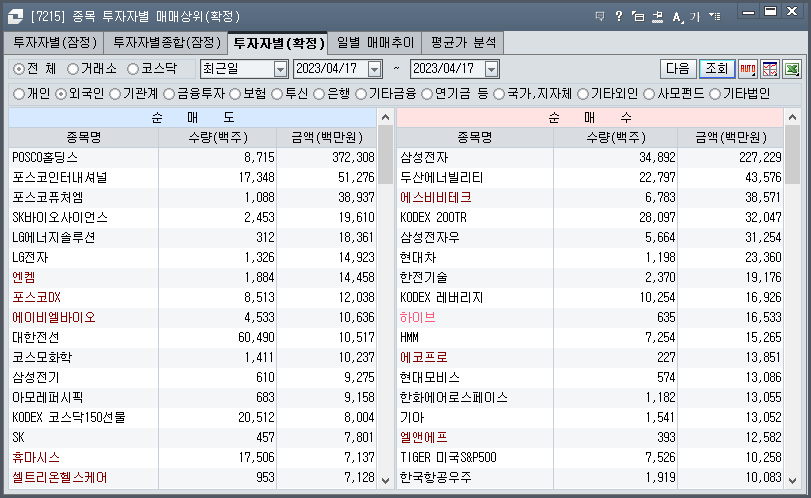Choose the 개인 investor radio button
The width and height of the screenshot is (811, 498).
coord(19,94)
